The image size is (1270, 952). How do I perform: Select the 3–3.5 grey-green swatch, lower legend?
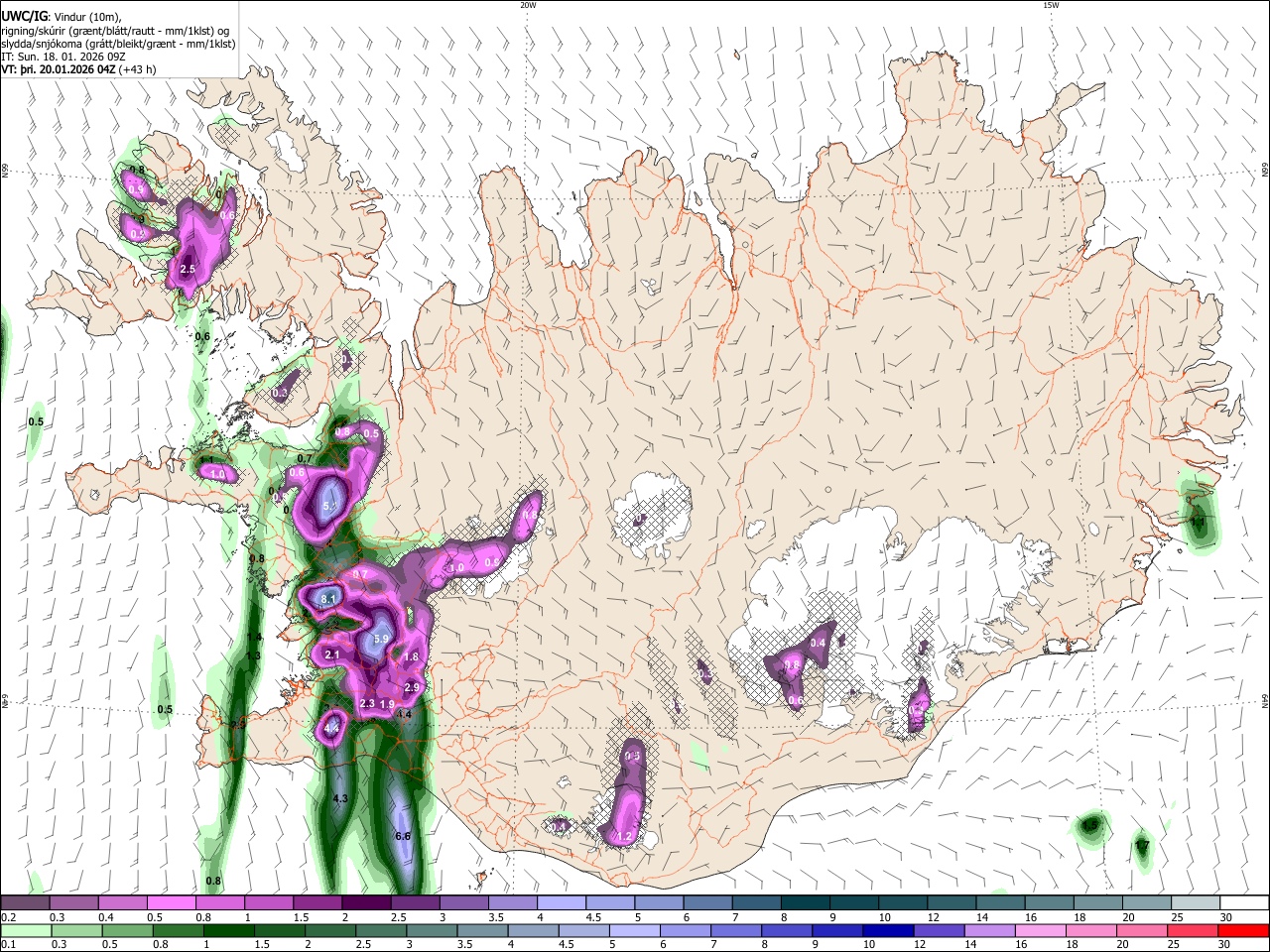432,930
